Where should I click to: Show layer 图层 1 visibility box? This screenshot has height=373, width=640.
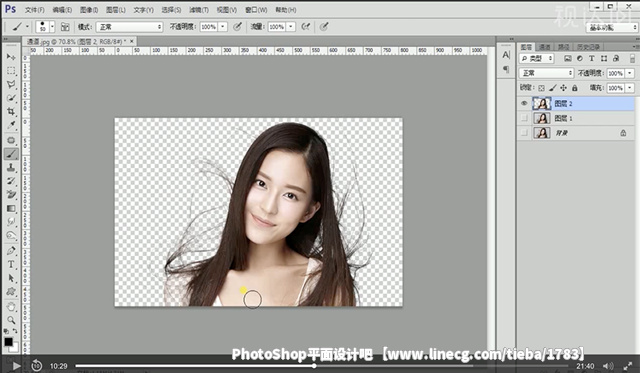coord(524,118)
